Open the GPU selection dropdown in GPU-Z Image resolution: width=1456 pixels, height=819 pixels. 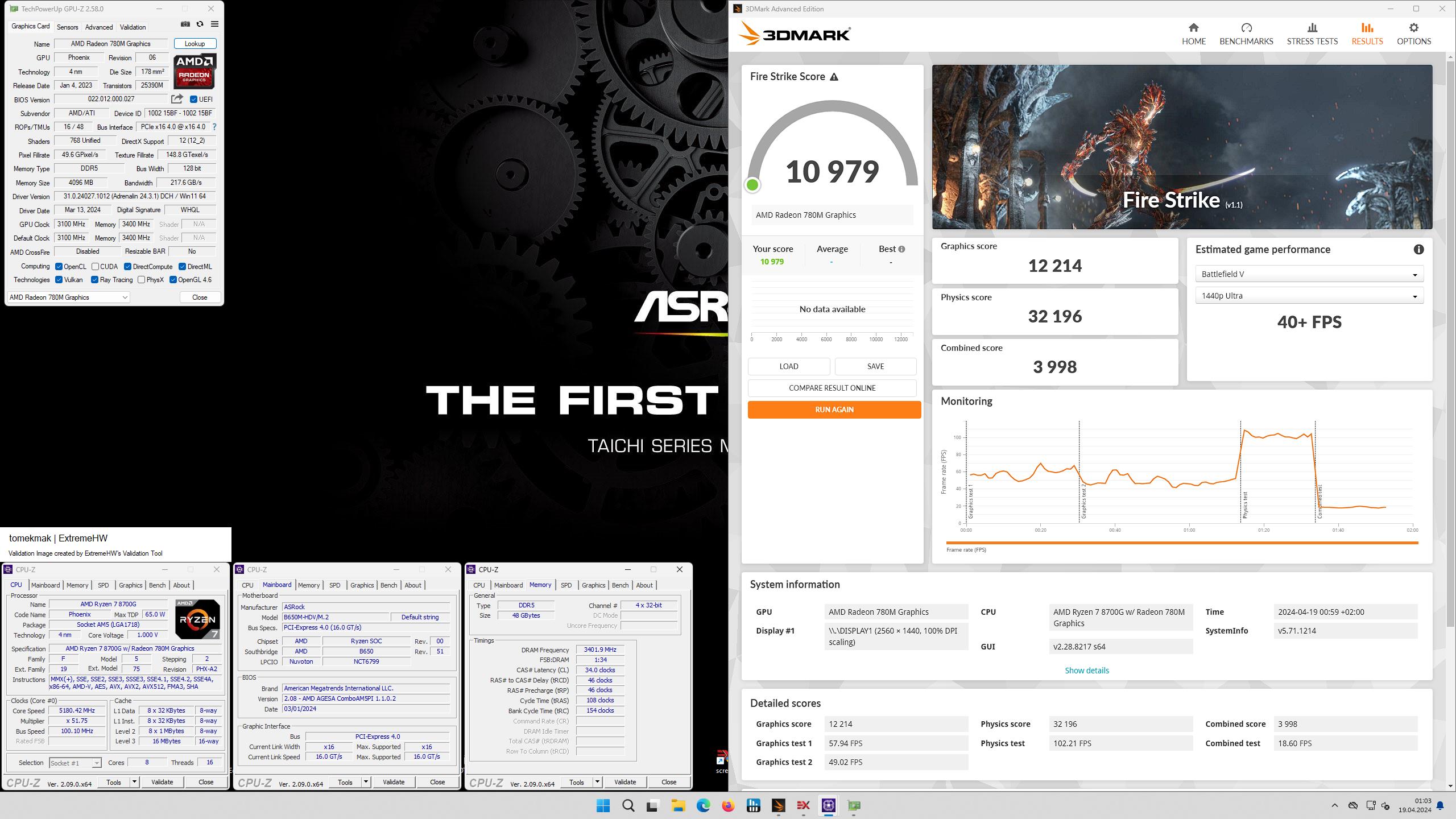(x=68, y=297)
